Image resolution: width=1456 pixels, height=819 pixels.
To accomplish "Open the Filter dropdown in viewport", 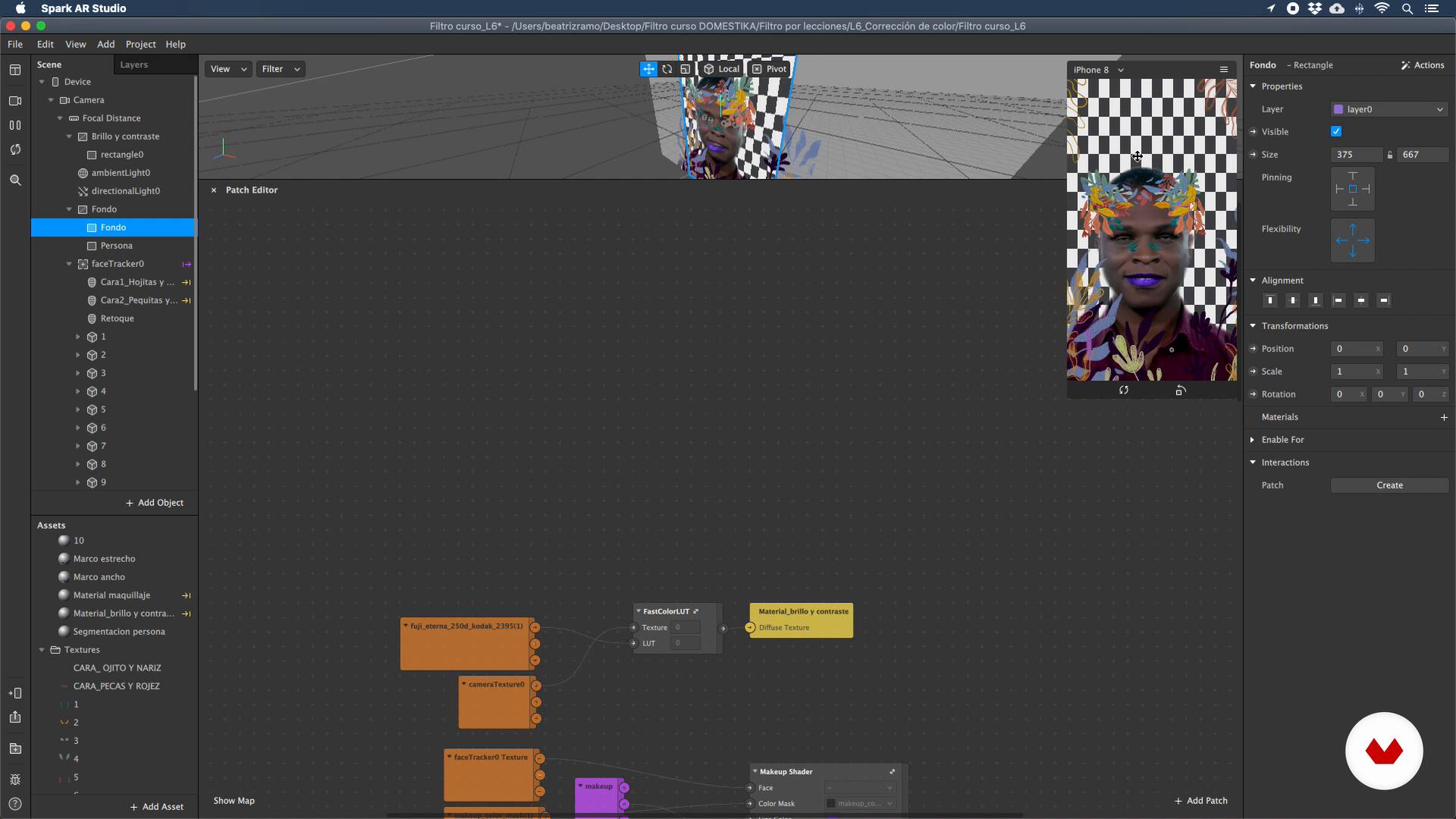I will click(x=281, y=69).
